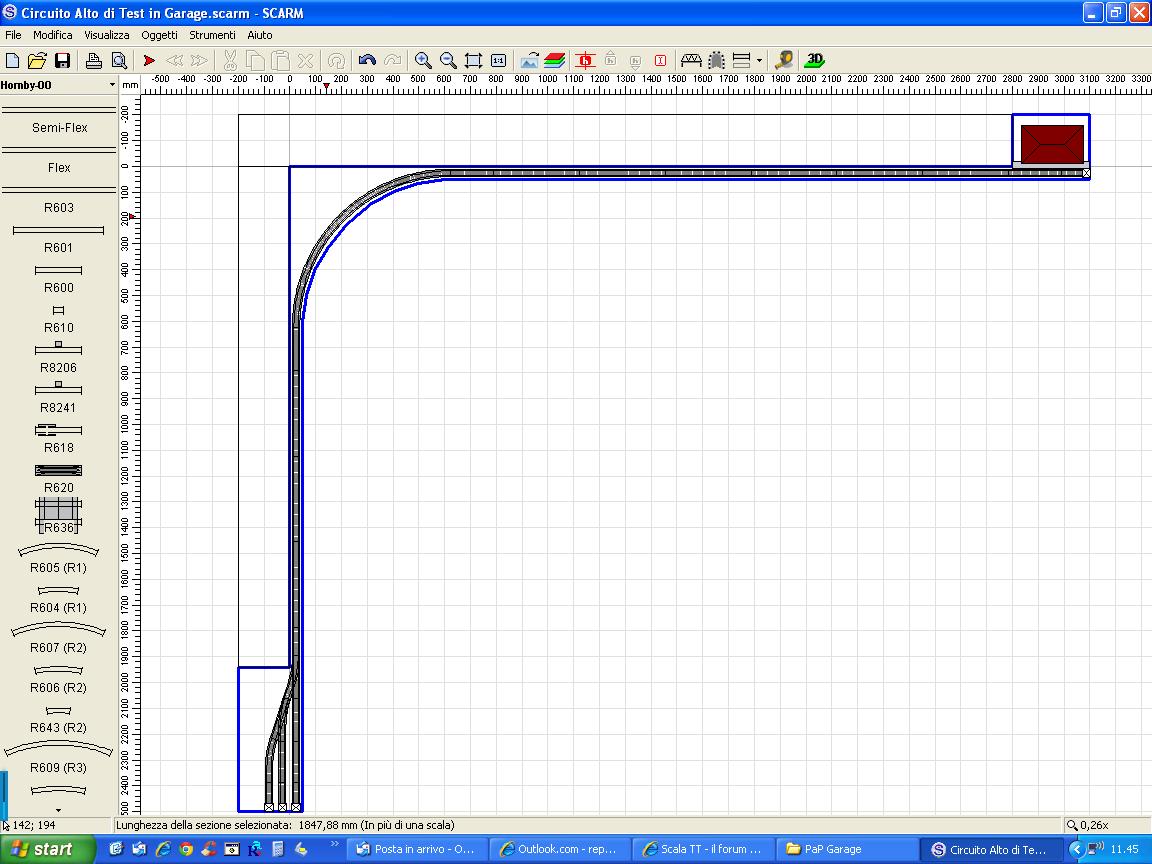Switch to 3D view
Screen dimensions: 1152x864
[x=815, y=60]
